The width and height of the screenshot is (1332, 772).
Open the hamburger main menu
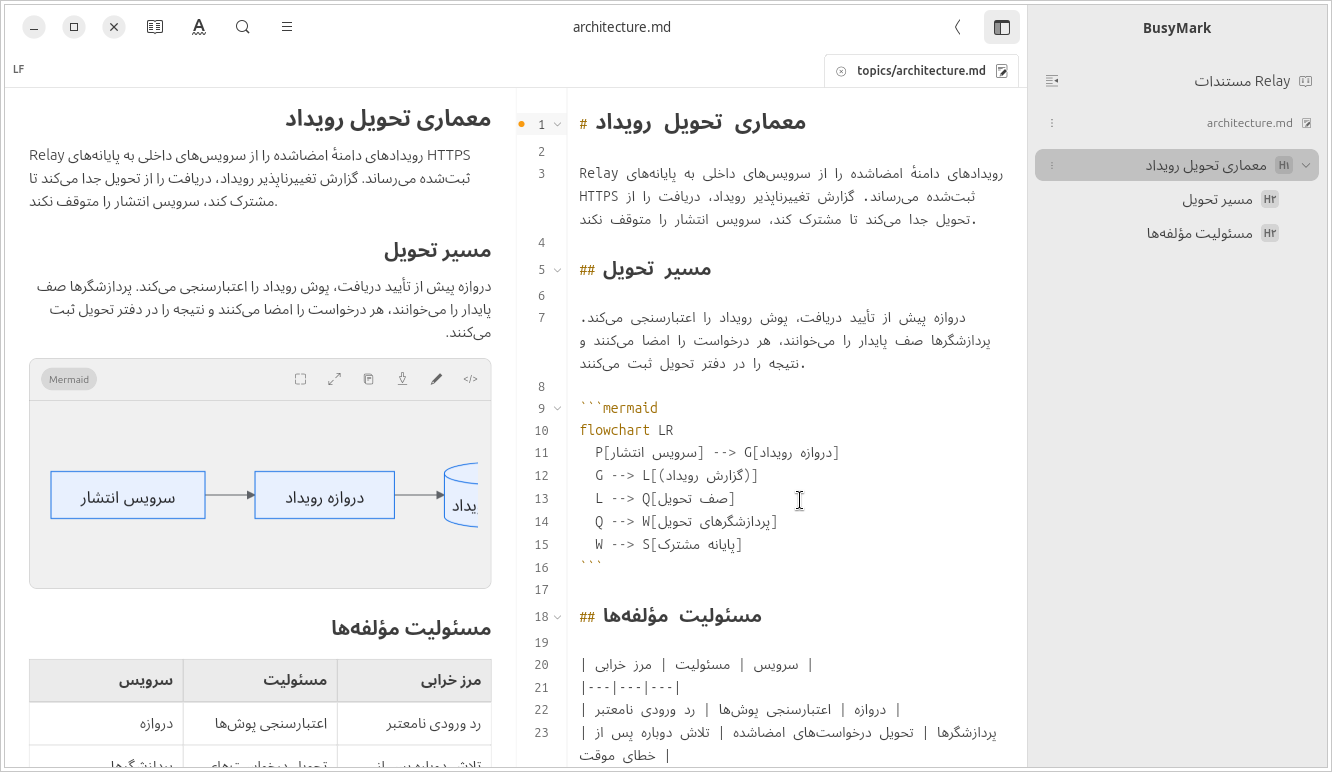point(287,27)
